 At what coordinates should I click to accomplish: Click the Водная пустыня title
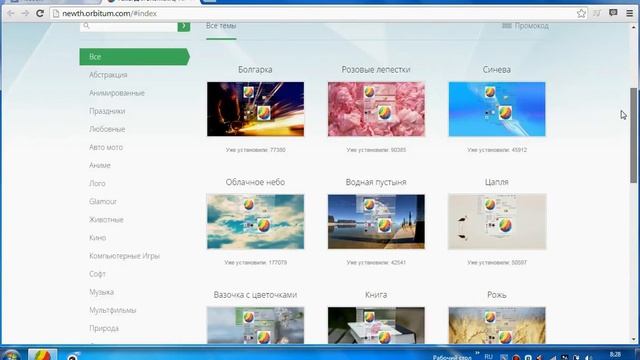(x=376, y=182)
